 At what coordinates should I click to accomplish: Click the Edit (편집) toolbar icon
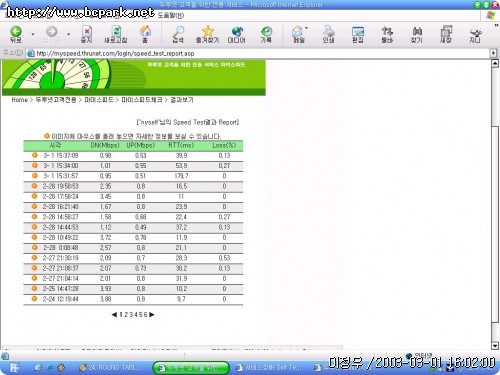click(x=358, y=34)
